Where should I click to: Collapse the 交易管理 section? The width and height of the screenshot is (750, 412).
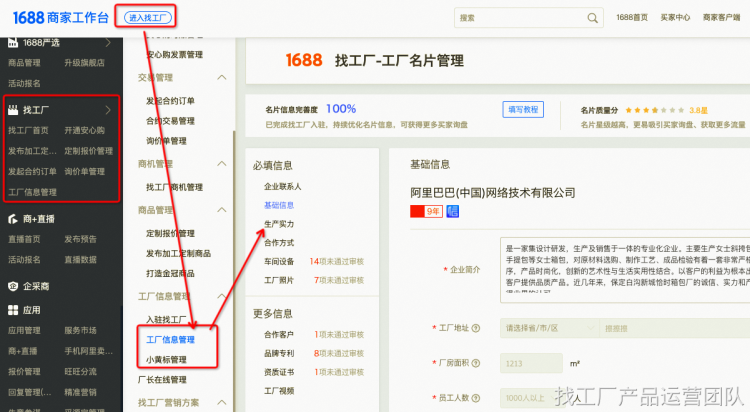point(221,77)
